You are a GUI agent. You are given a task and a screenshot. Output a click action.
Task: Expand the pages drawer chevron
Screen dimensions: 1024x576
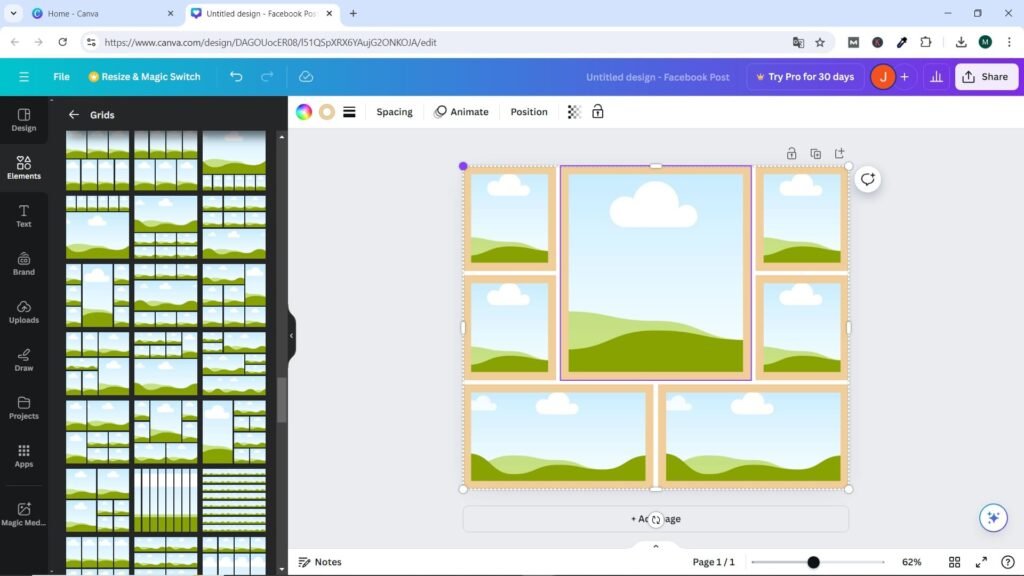pos(656,546)
